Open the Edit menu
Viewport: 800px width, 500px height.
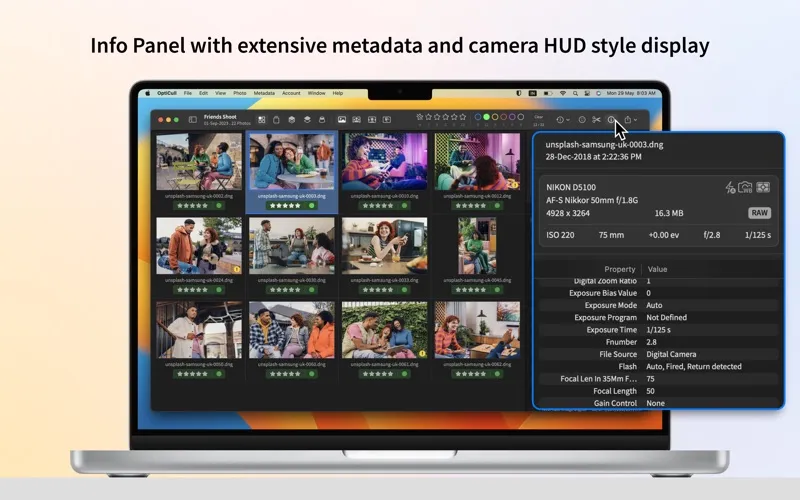point(204,93)
